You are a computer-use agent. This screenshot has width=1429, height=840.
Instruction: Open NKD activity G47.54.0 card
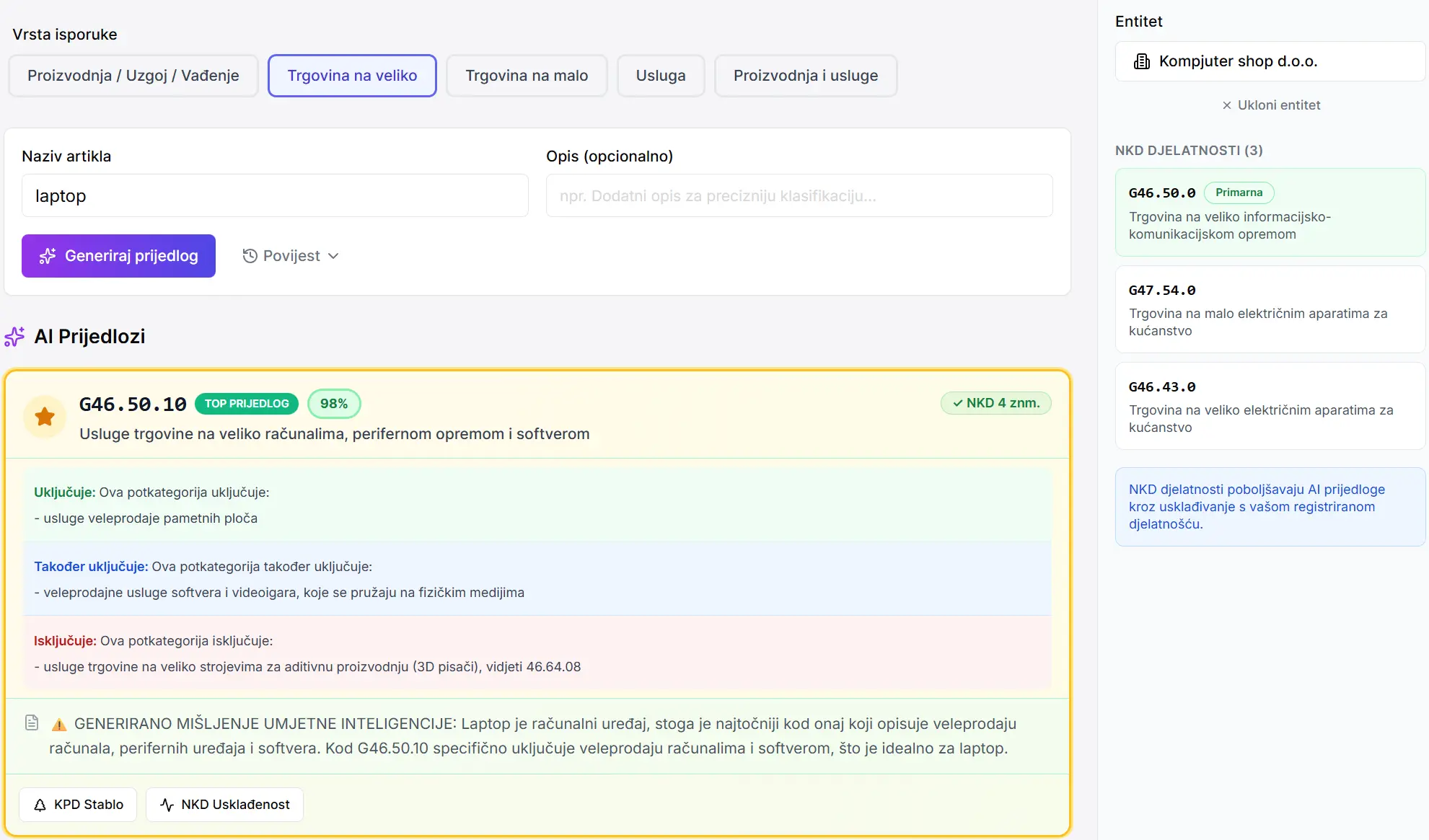tap(1270, 309)
